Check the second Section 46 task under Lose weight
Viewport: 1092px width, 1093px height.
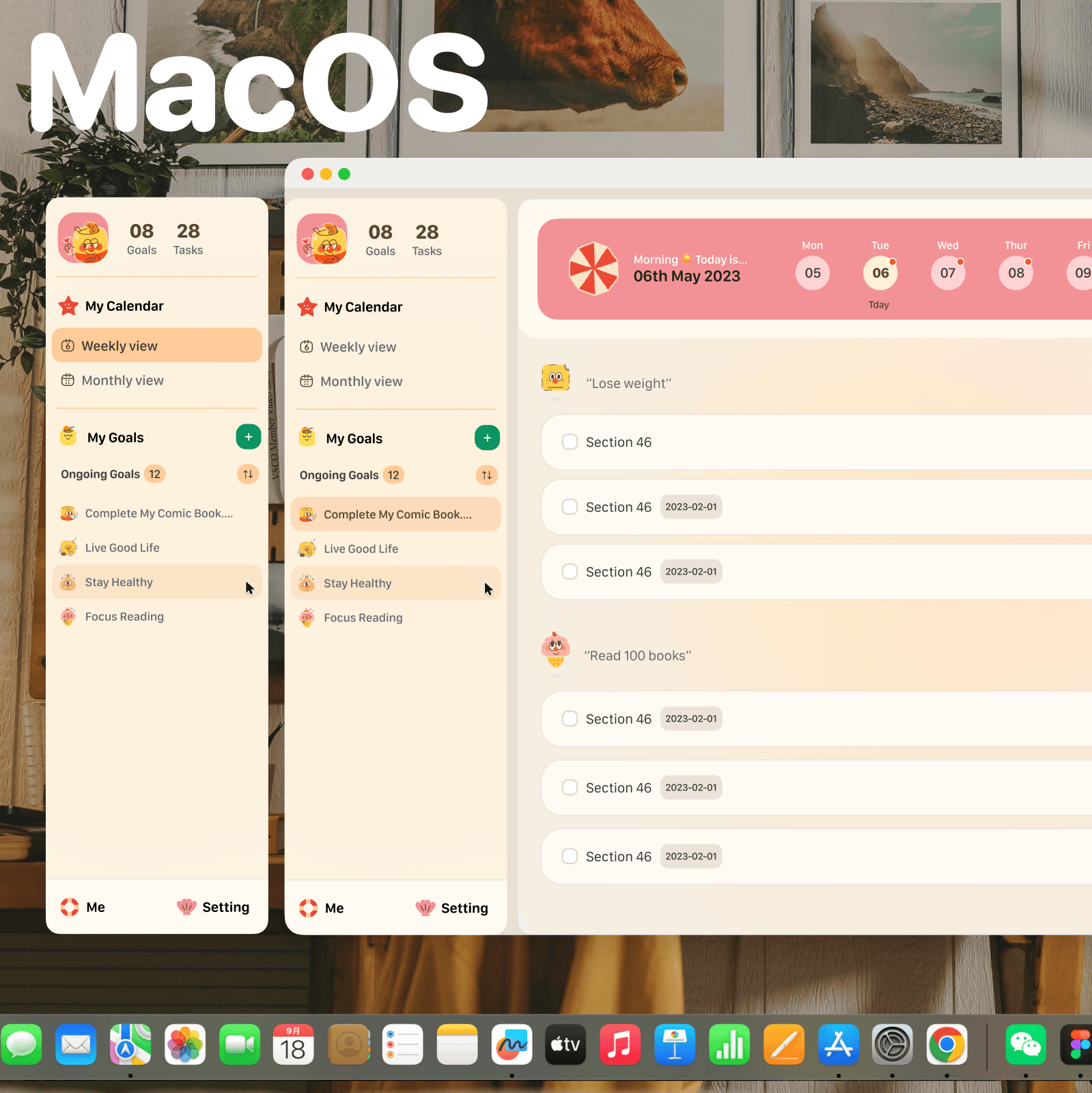[x=570, y=507]
